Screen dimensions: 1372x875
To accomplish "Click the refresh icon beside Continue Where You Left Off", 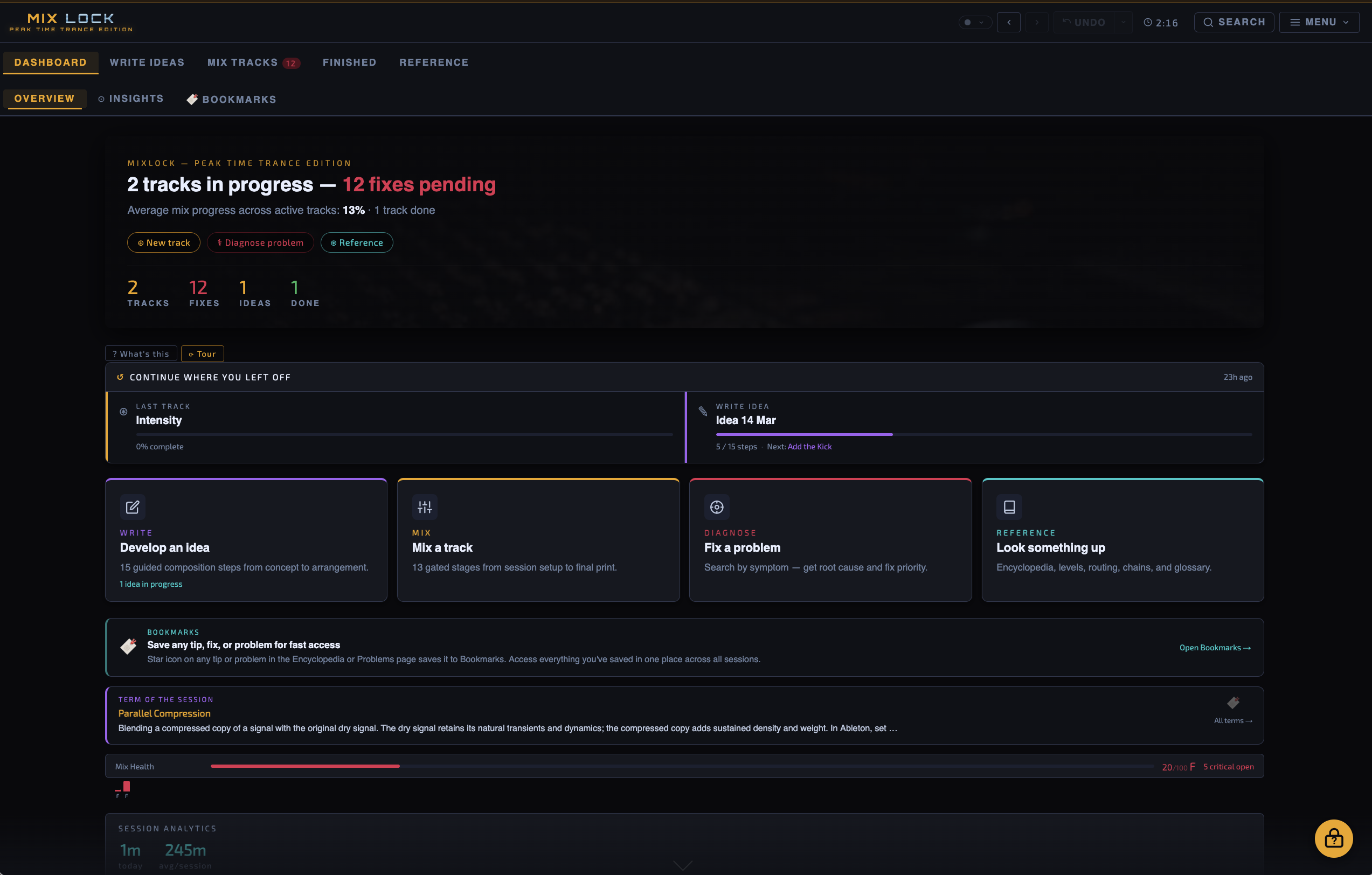I will pyautogui.click(x=120, y=377).
